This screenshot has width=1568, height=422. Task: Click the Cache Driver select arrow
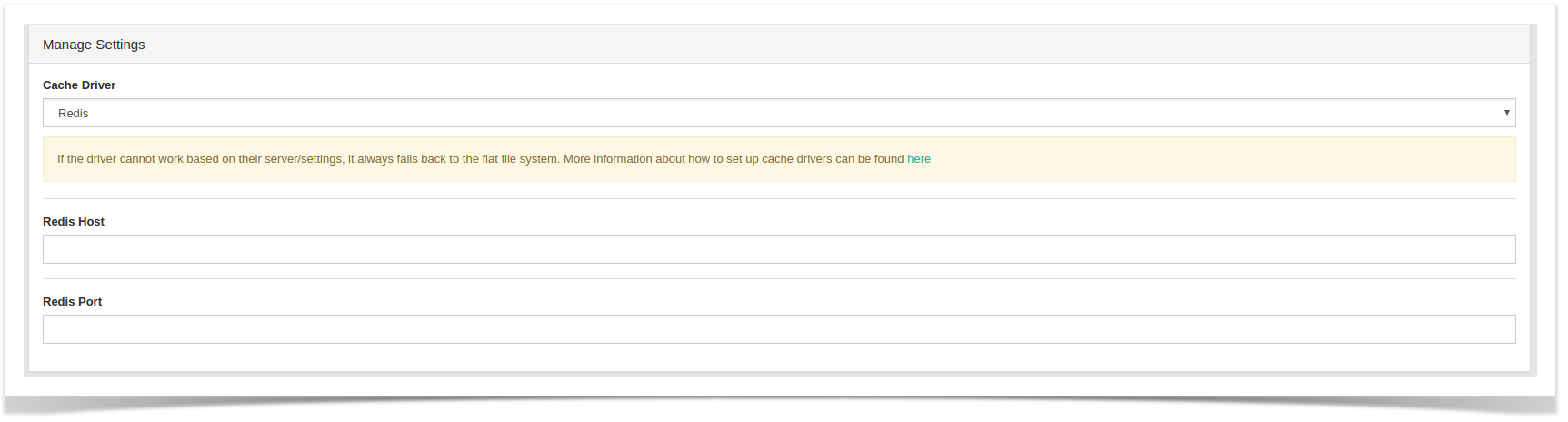tap(1506, 113)
